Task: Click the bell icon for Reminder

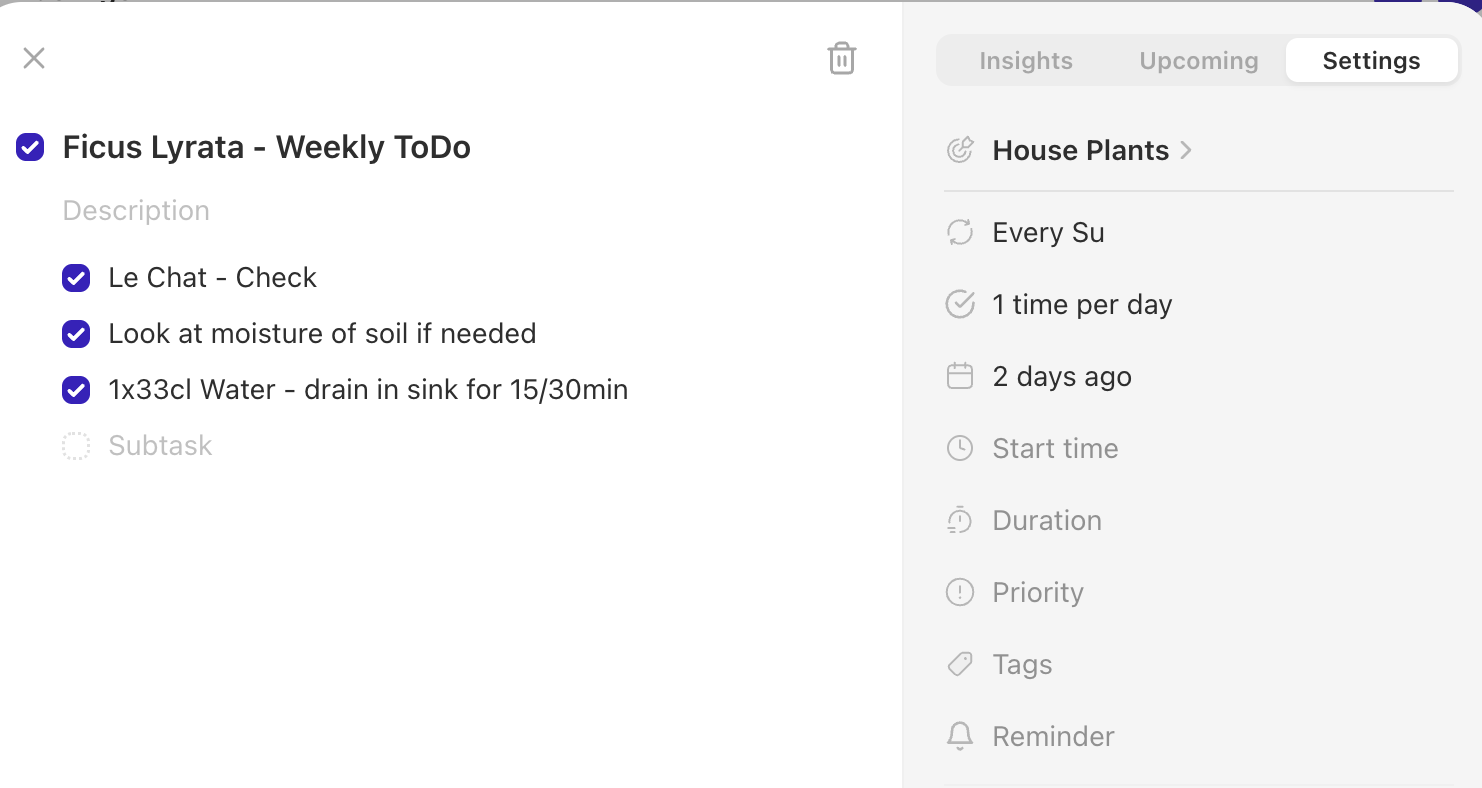Action: pyautogui.click(x=960, y=737)
